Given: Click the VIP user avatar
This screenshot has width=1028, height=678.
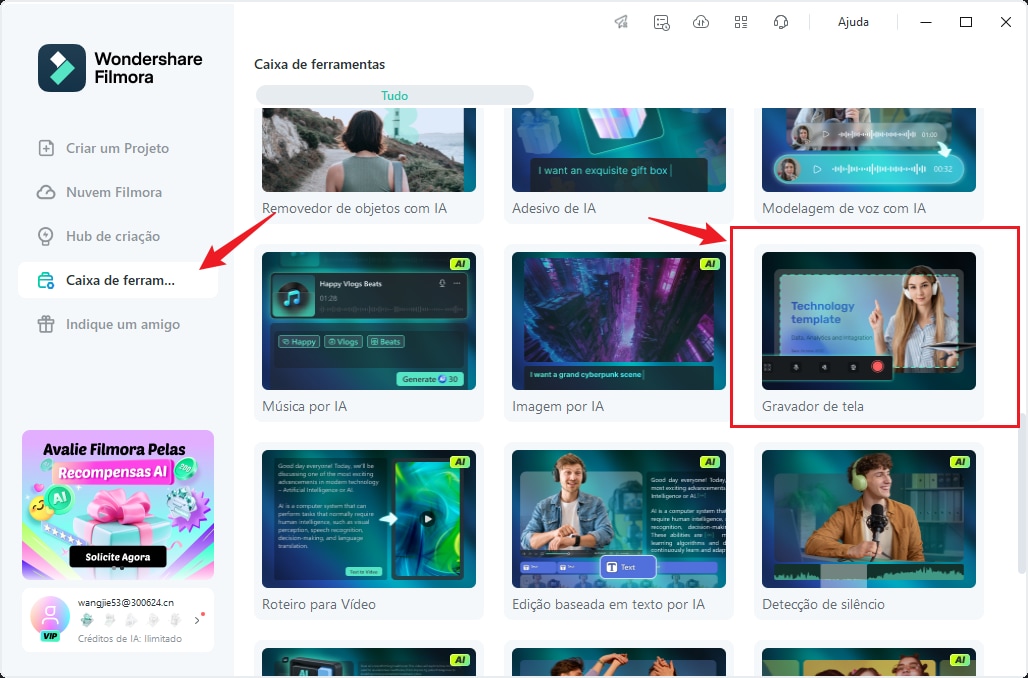Looking at the screenshot, I should 50,618.
